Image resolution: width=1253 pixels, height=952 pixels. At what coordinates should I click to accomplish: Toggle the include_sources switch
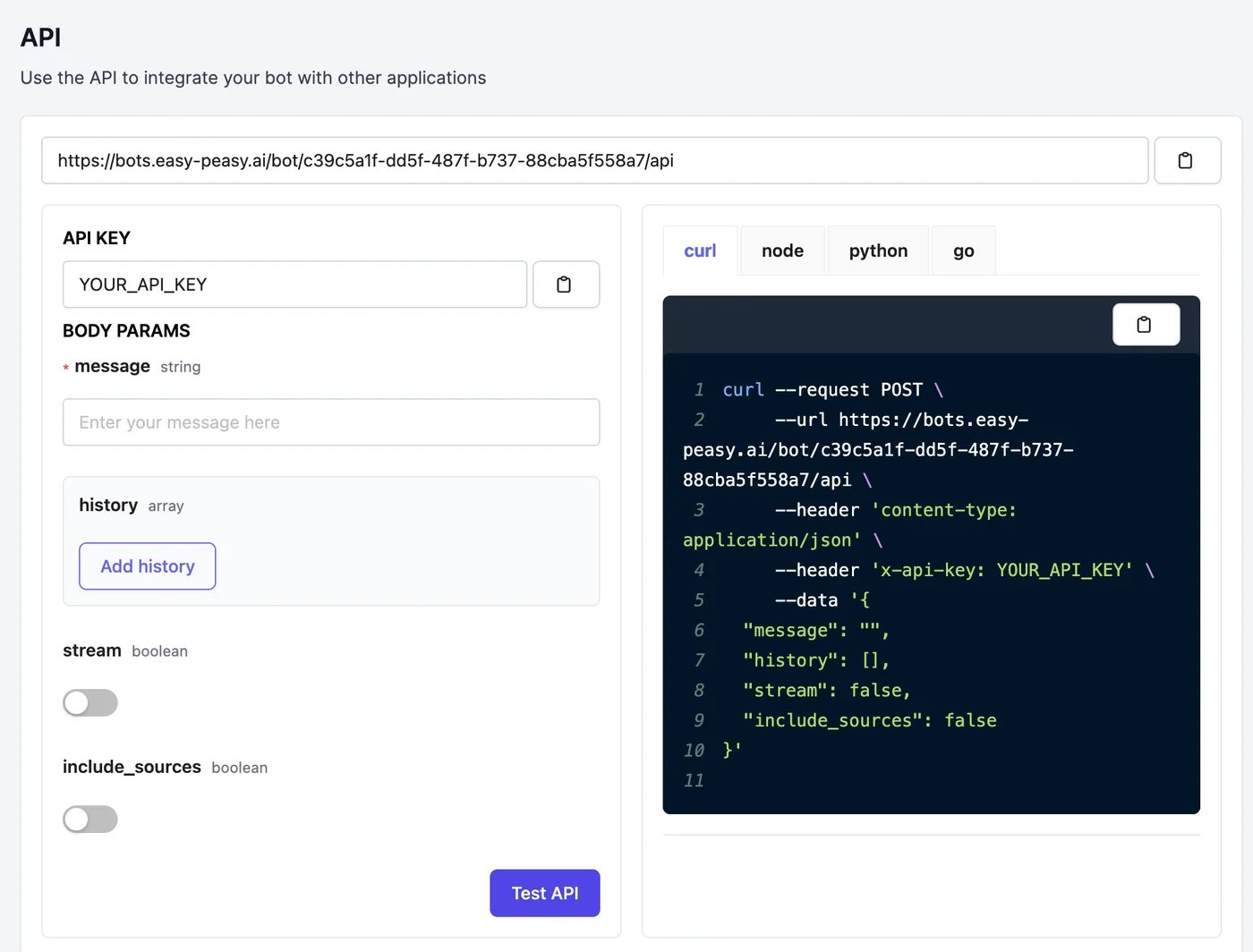point(90,820)
